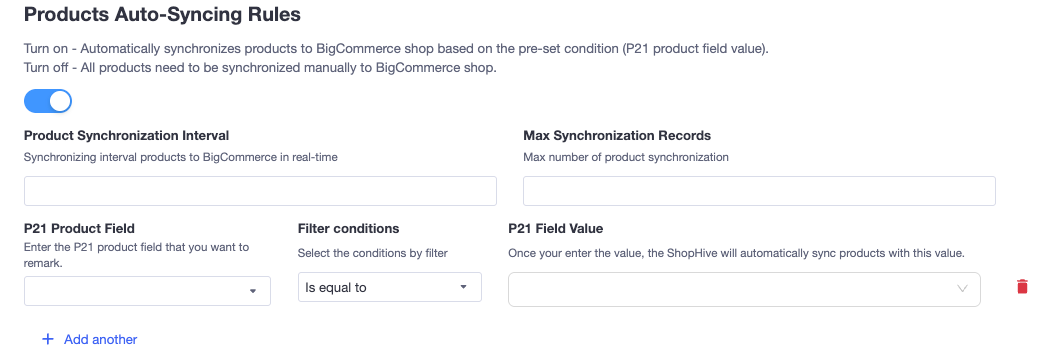Click the "Select the conditions by filter" hint
The width and height of the screenshot is (1053, 361).
373,254
